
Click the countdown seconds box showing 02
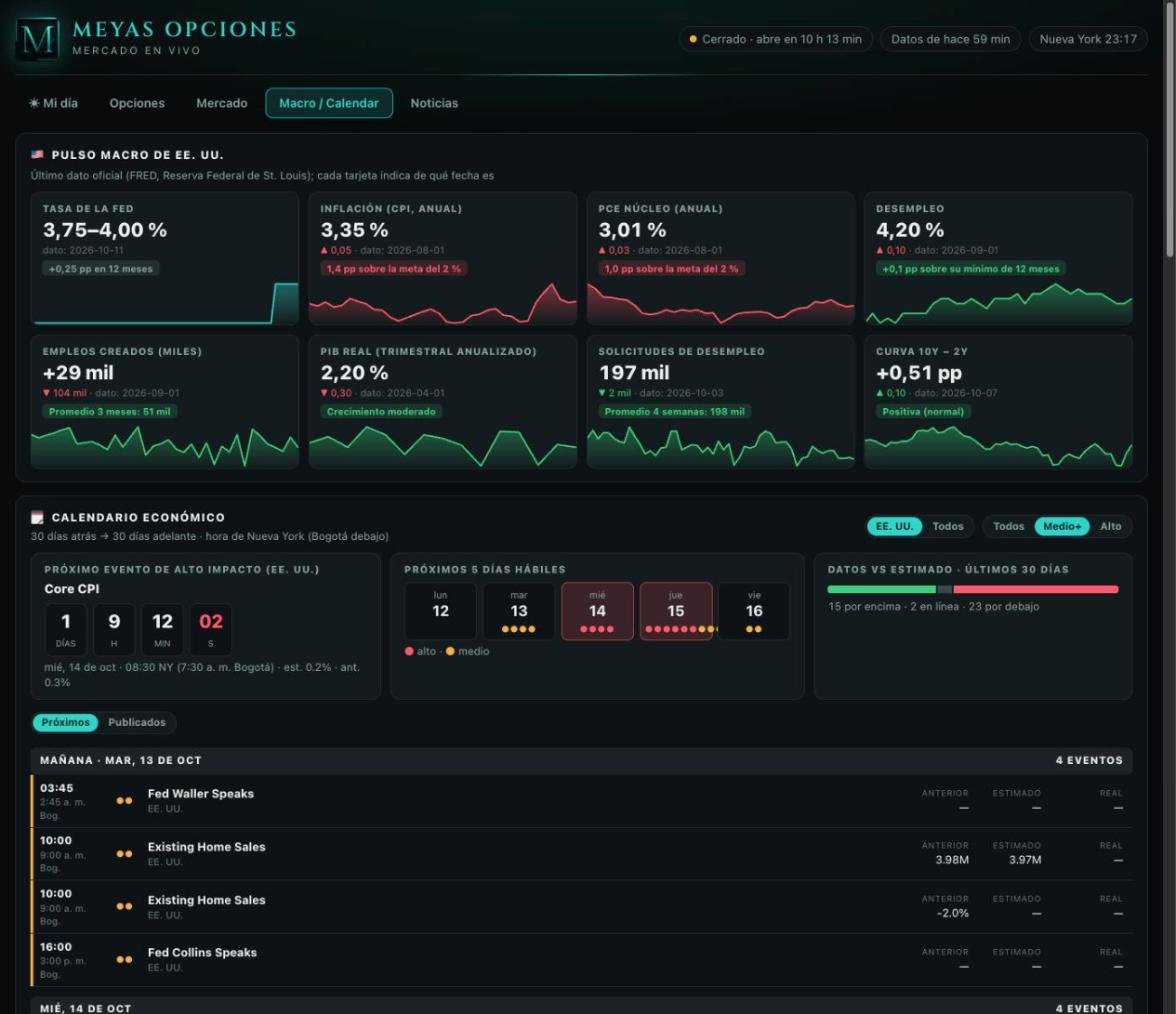211,629
